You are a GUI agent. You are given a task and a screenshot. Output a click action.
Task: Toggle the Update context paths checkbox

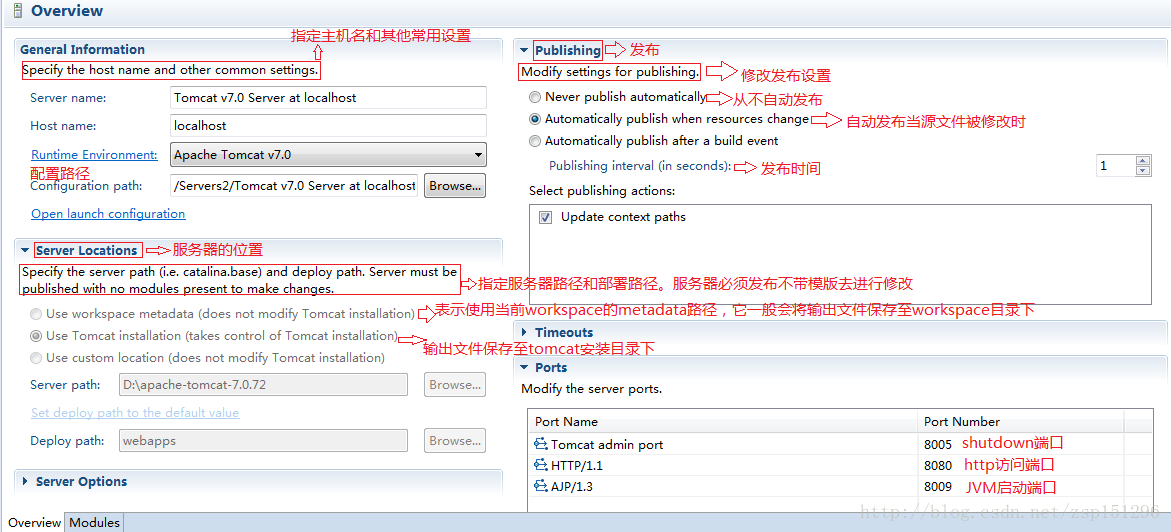[x=546, y=217]
